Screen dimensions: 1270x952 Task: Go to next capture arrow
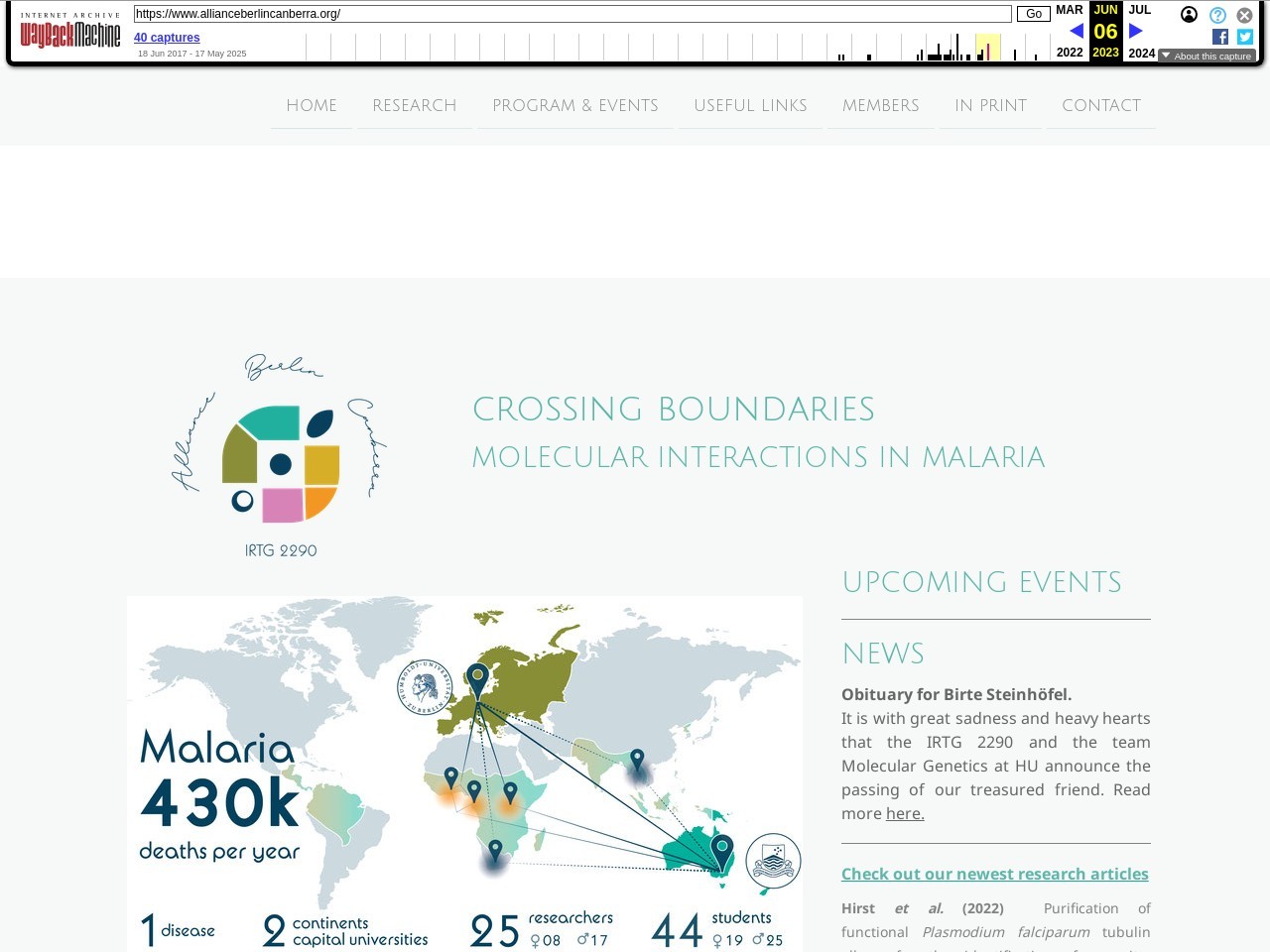coord(1136,31)
